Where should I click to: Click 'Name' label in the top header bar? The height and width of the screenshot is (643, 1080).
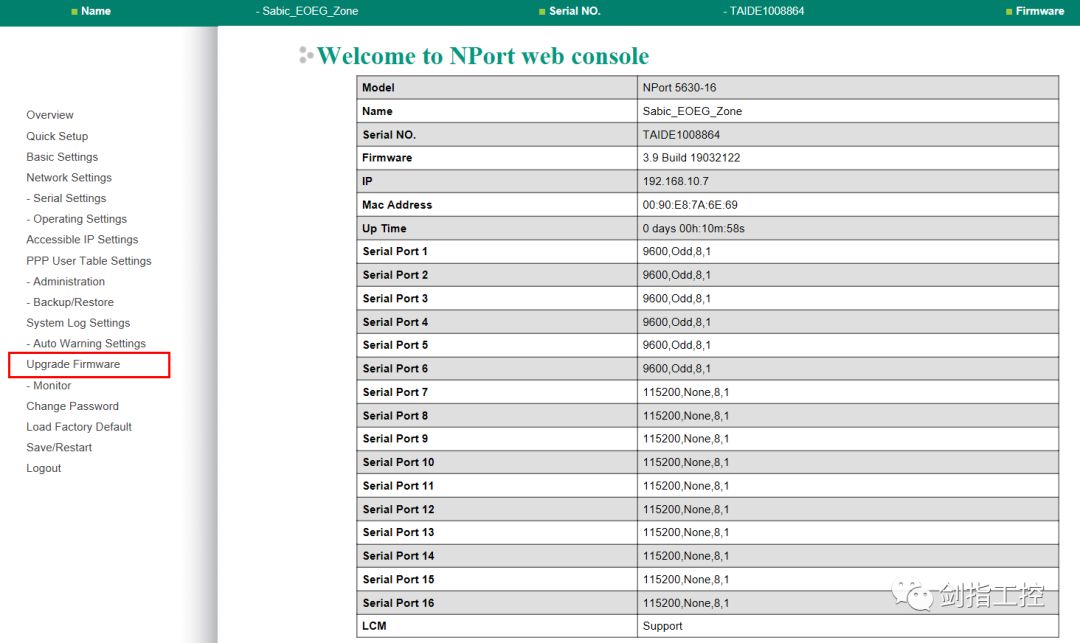click(x=96, y=11)
